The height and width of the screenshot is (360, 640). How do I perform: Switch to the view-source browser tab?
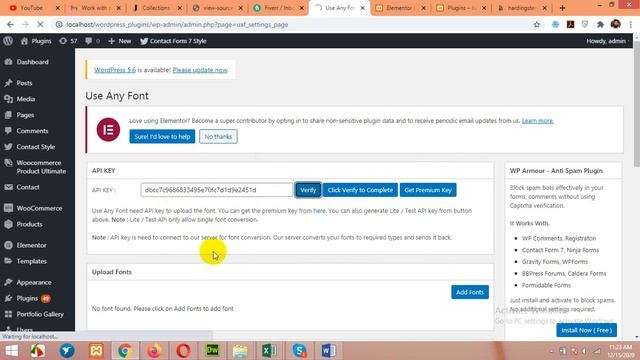(x=218, y=8)
